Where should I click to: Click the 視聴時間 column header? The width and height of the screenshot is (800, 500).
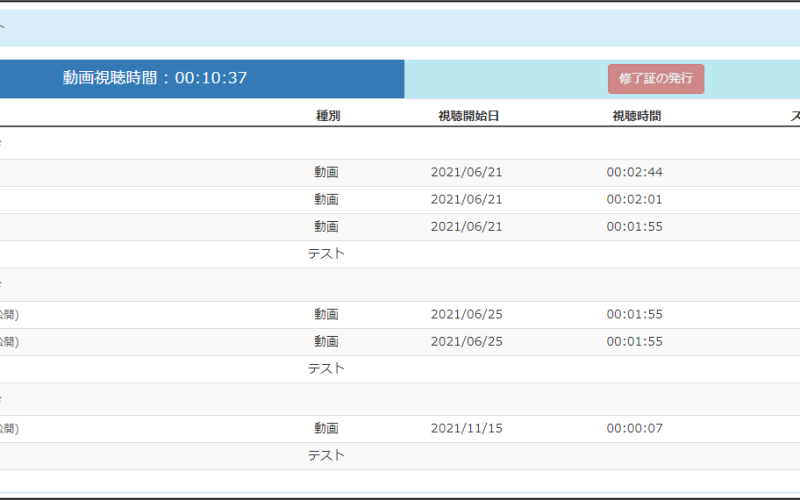coord(636,116)
